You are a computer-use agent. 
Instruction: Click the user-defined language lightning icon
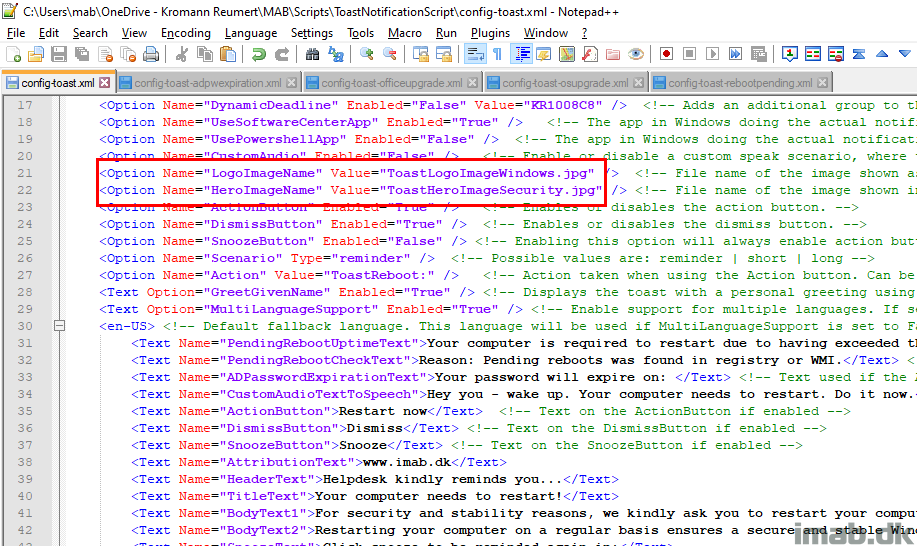coord(544,54)
